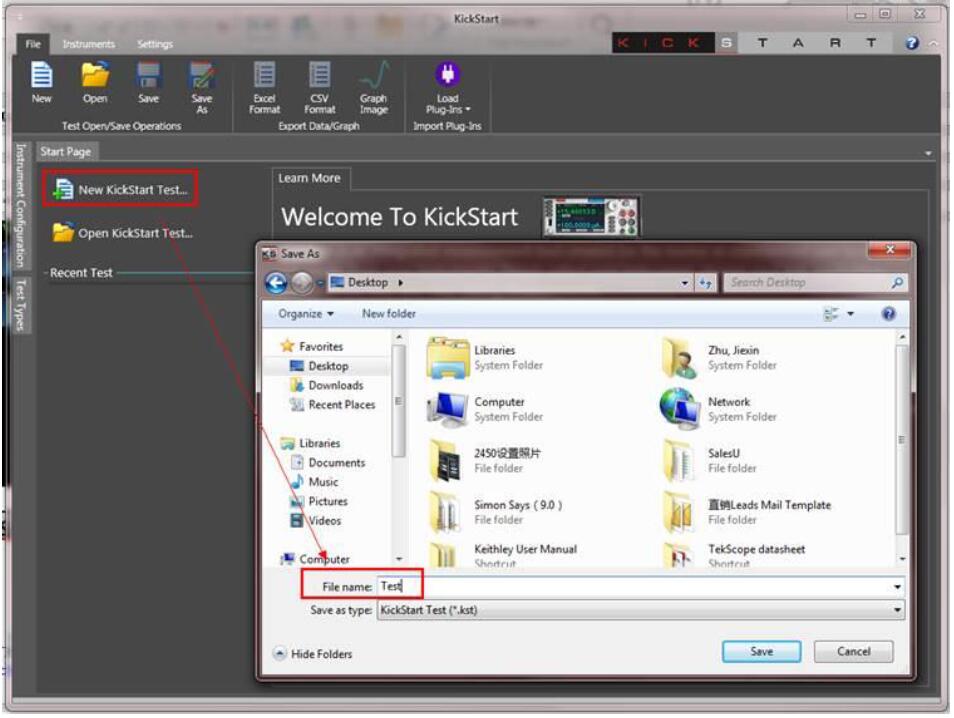The image size is (954, 718).
Task: Click the Save disk icon in ribbon
Action: pos(148,77)
